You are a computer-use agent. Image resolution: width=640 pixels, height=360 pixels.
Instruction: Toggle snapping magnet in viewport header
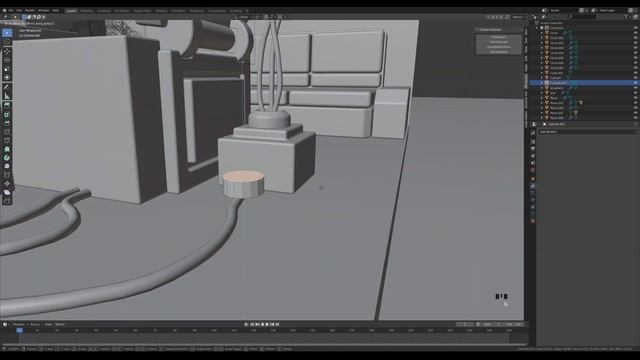click(x=266, y=17)
